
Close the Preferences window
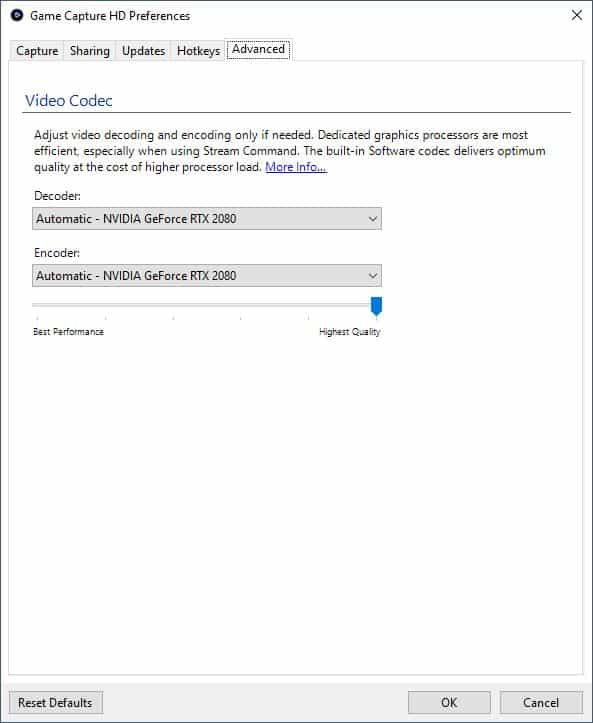(576, 15)
